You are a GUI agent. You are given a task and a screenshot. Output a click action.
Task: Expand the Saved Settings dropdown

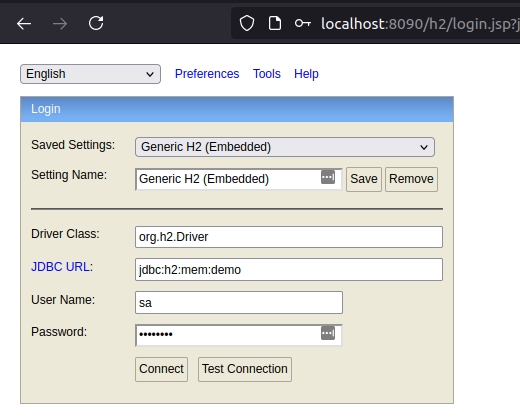coord(285,147)
